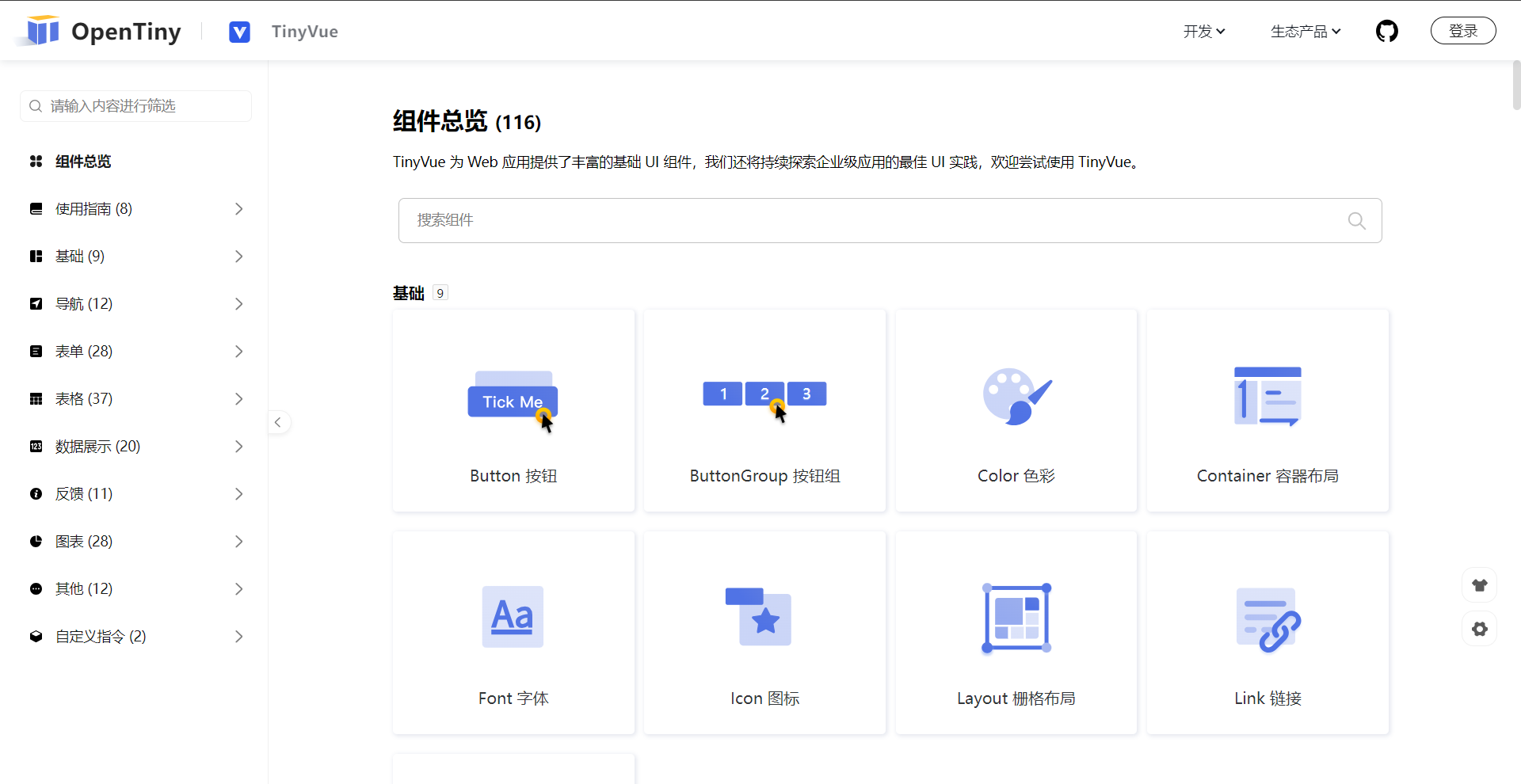The width and height of the screenshot is (1521, 784).
Task: Click the 登录 login button
Action: 1463,31
